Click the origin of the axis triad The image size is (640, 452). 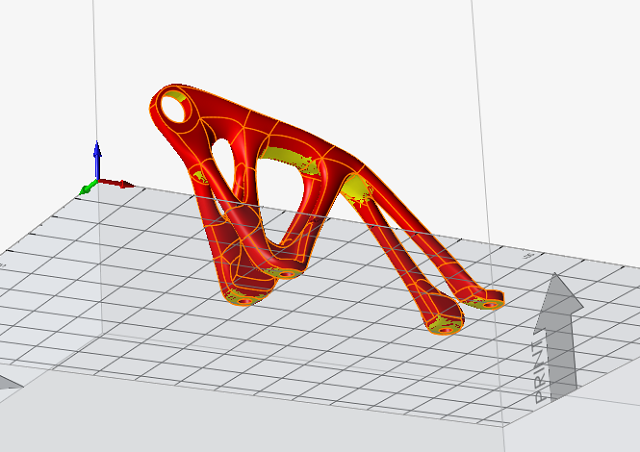click(x=97, y=184)
